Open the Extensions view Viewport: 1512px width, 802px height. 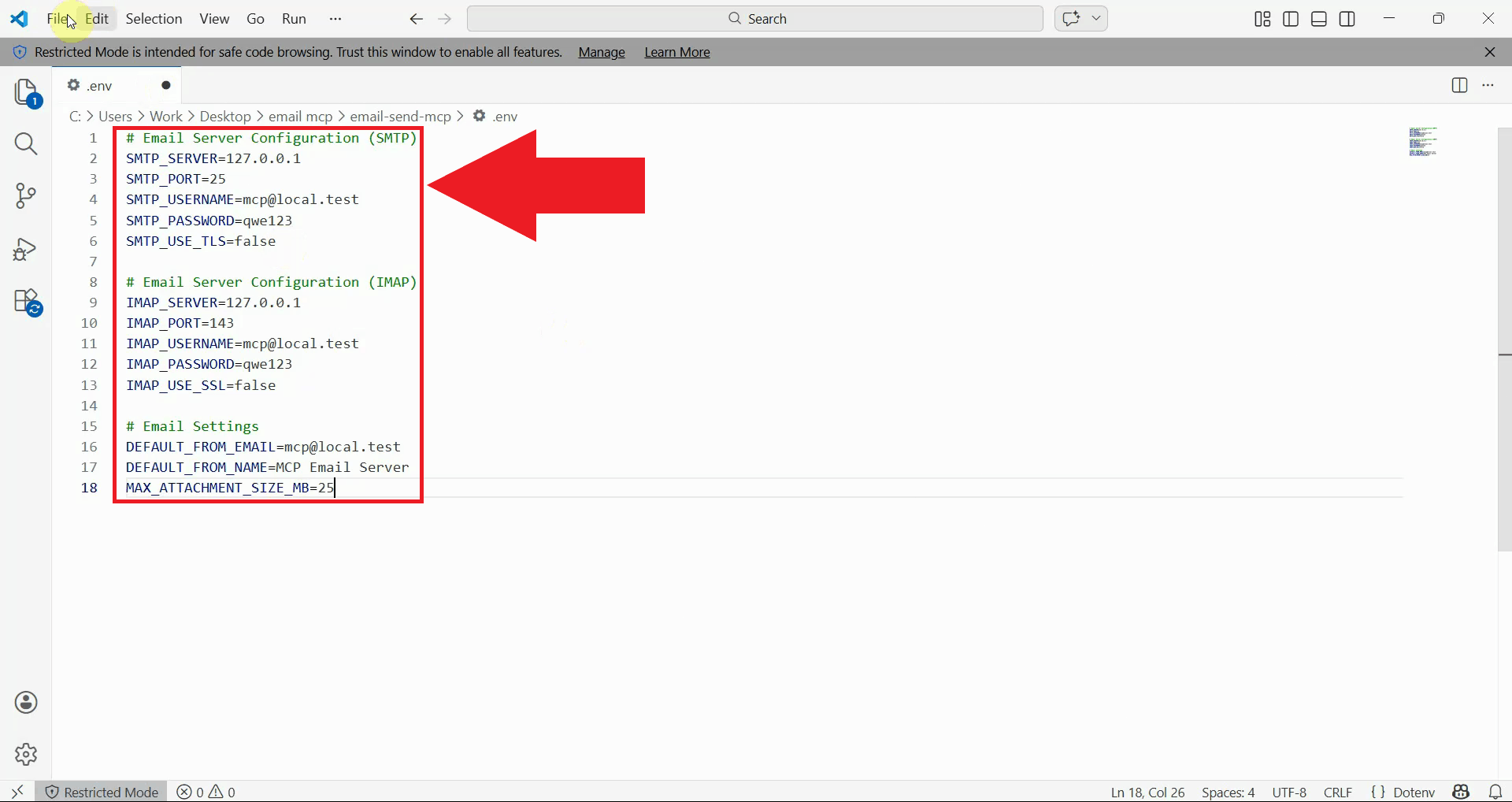26,302
